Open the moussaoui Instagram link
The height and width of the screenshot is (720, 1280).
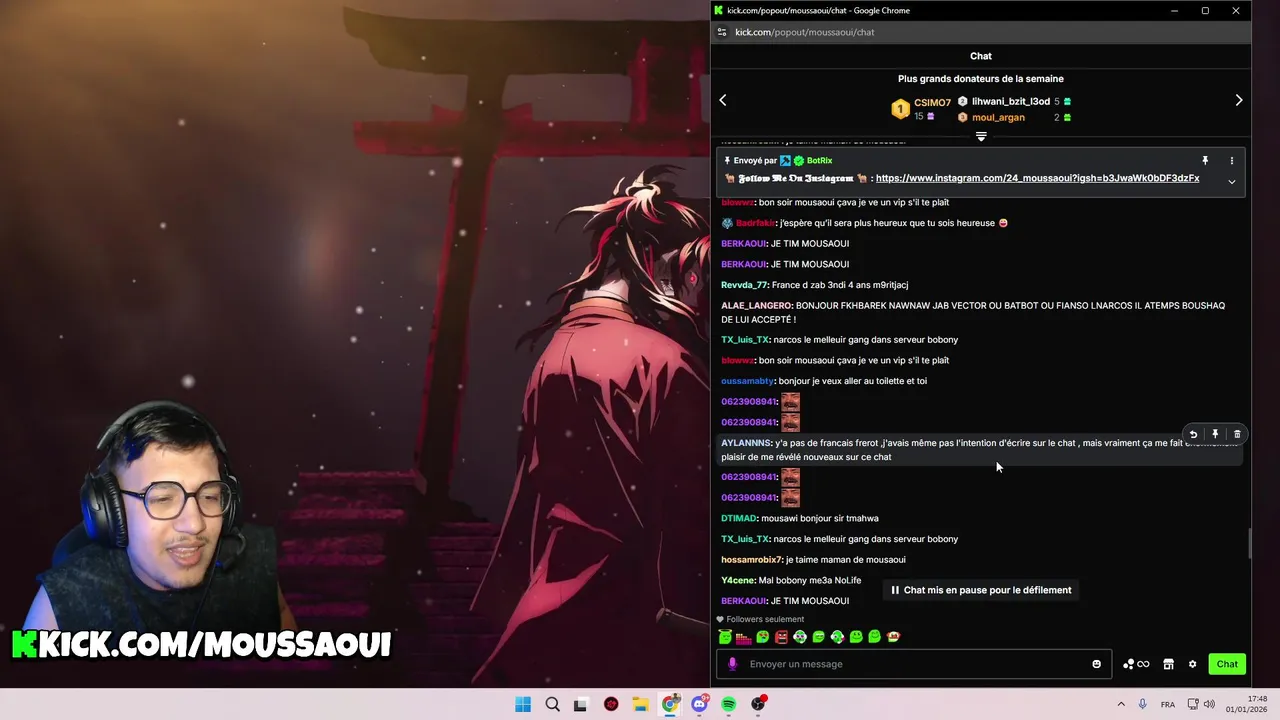tap(1037, 178)
